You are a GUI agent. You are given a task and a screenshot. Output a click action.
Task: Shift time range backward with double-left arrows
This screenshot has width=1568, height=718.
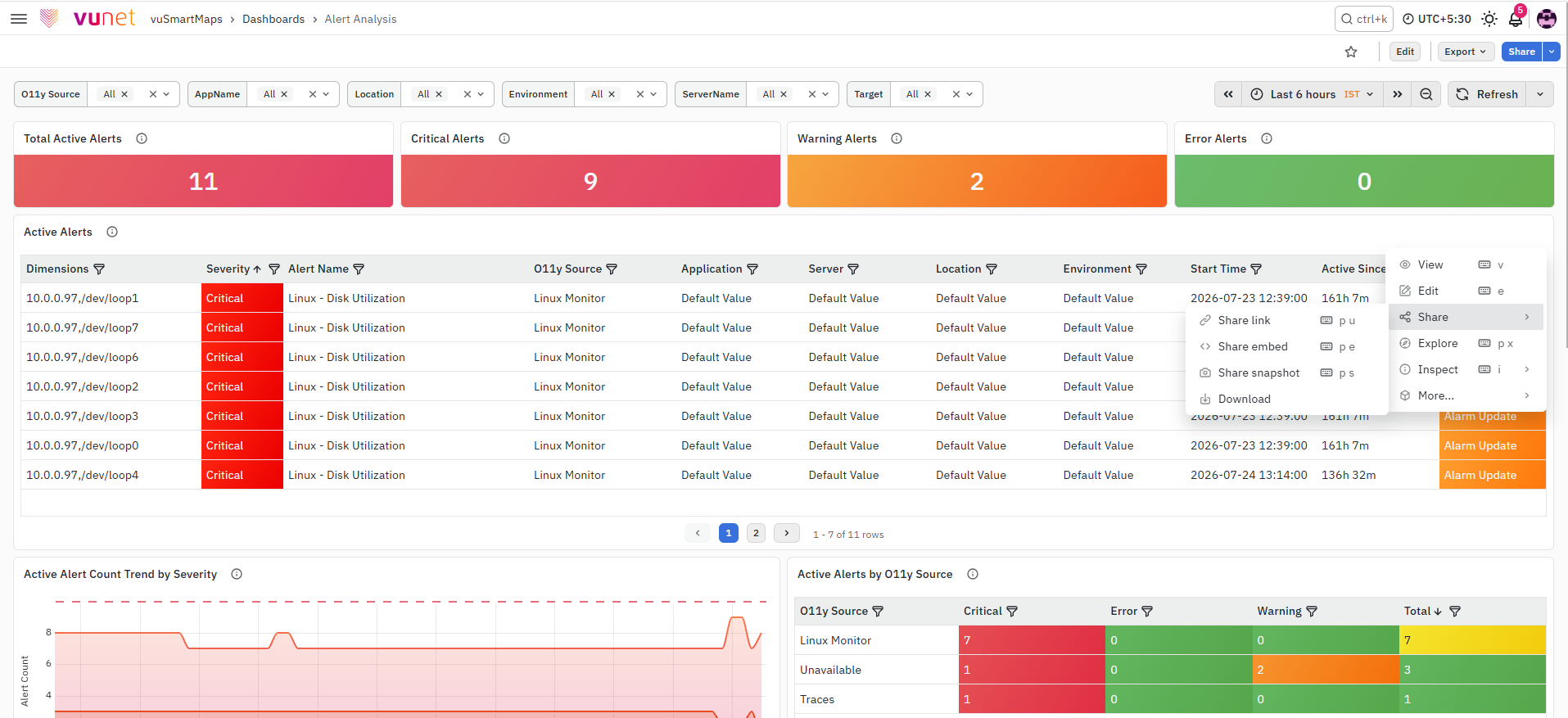point(1228,94)
